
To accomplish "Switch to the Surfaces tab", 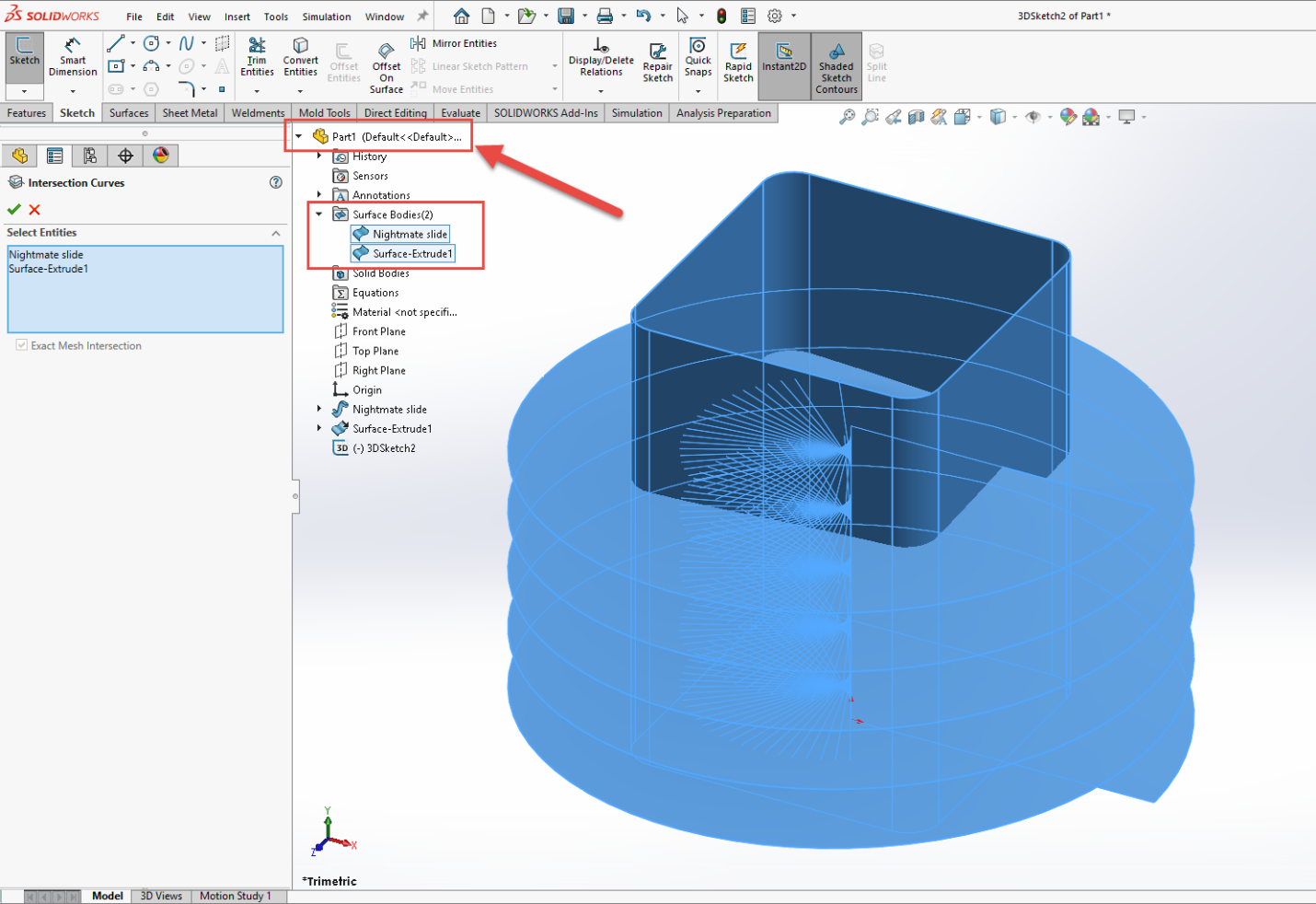I will 128,112.
